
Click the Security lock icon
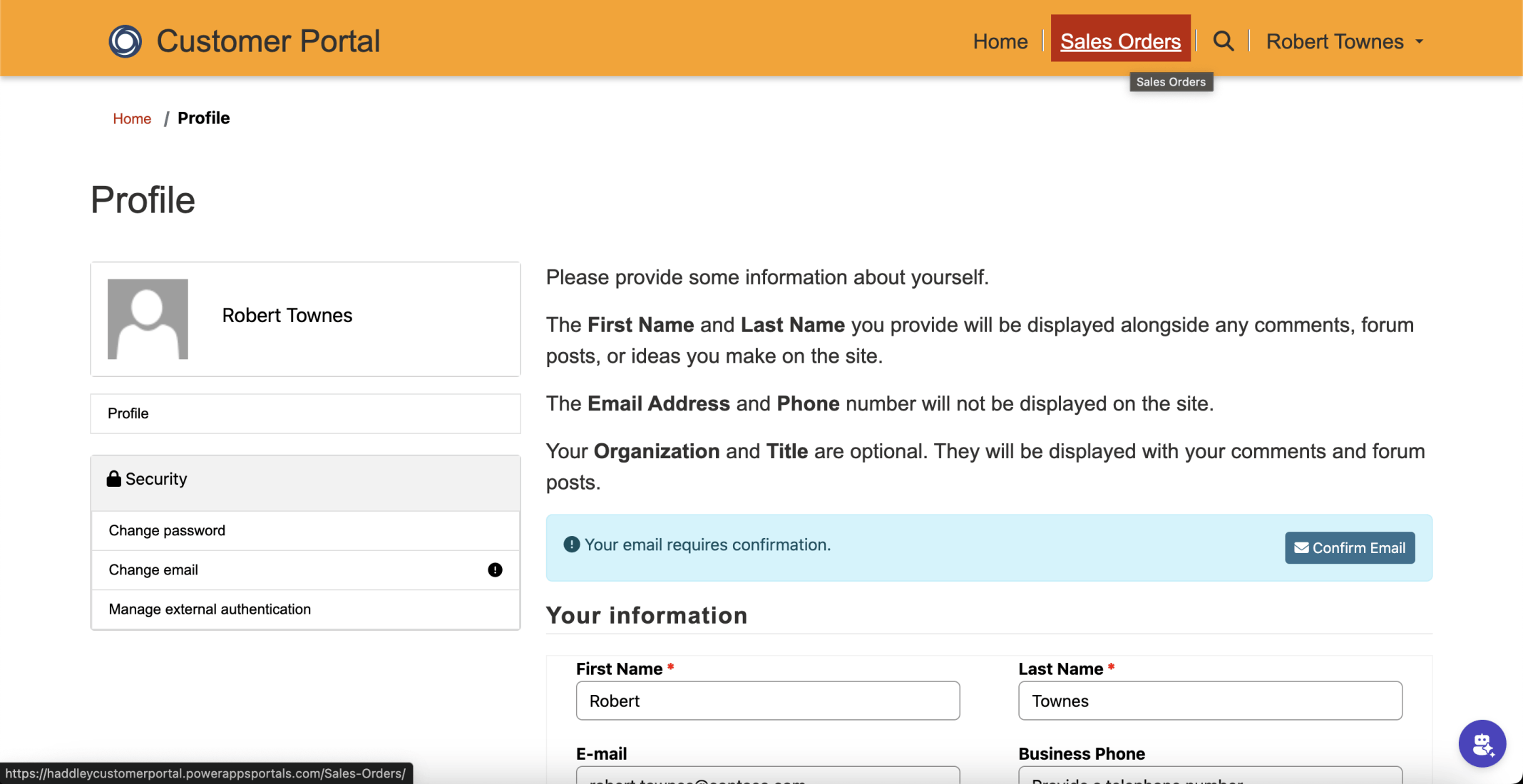[113, 478]
